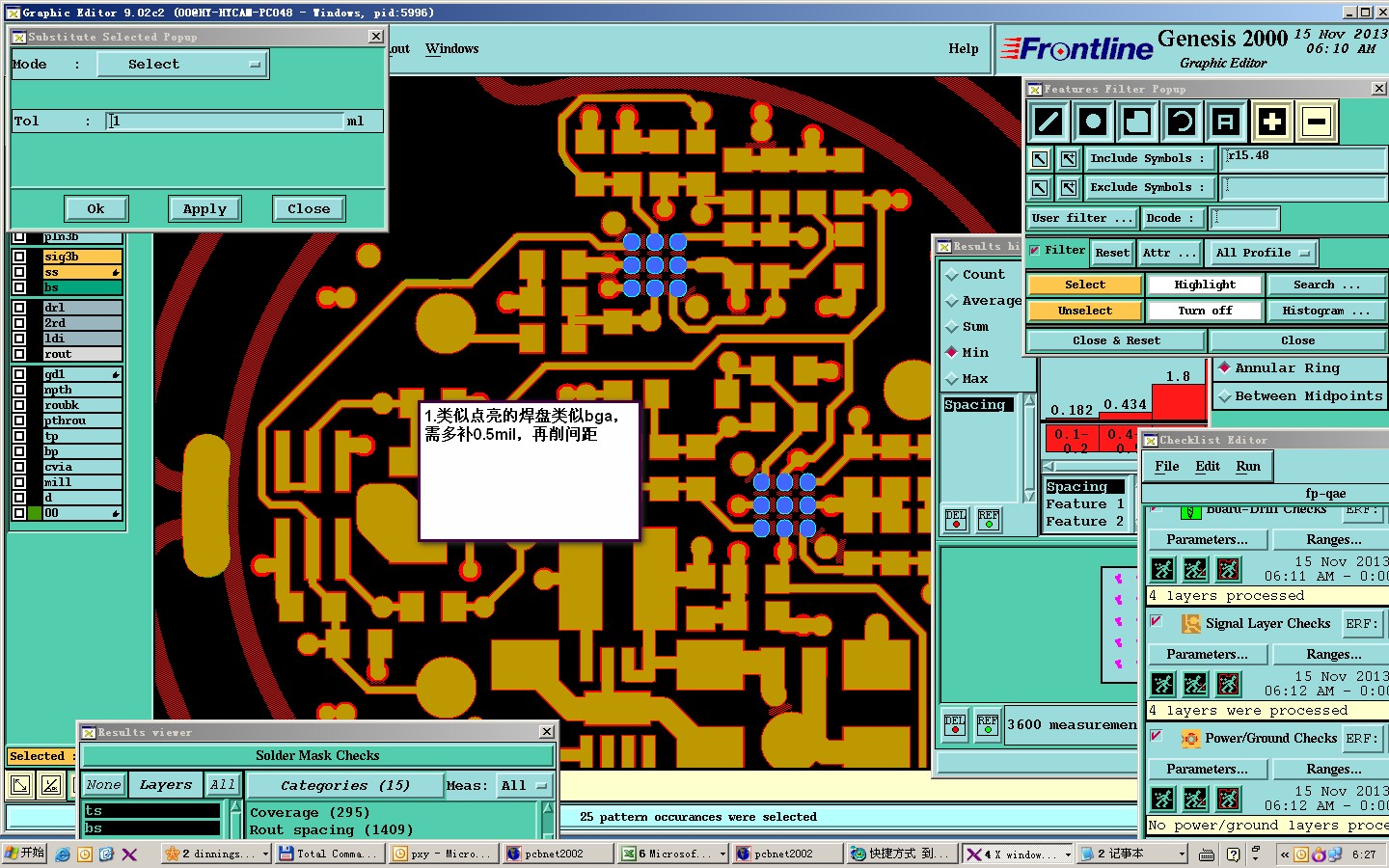
Task: Open File menu in Checklist Editor
Action: pos(1167,467)
